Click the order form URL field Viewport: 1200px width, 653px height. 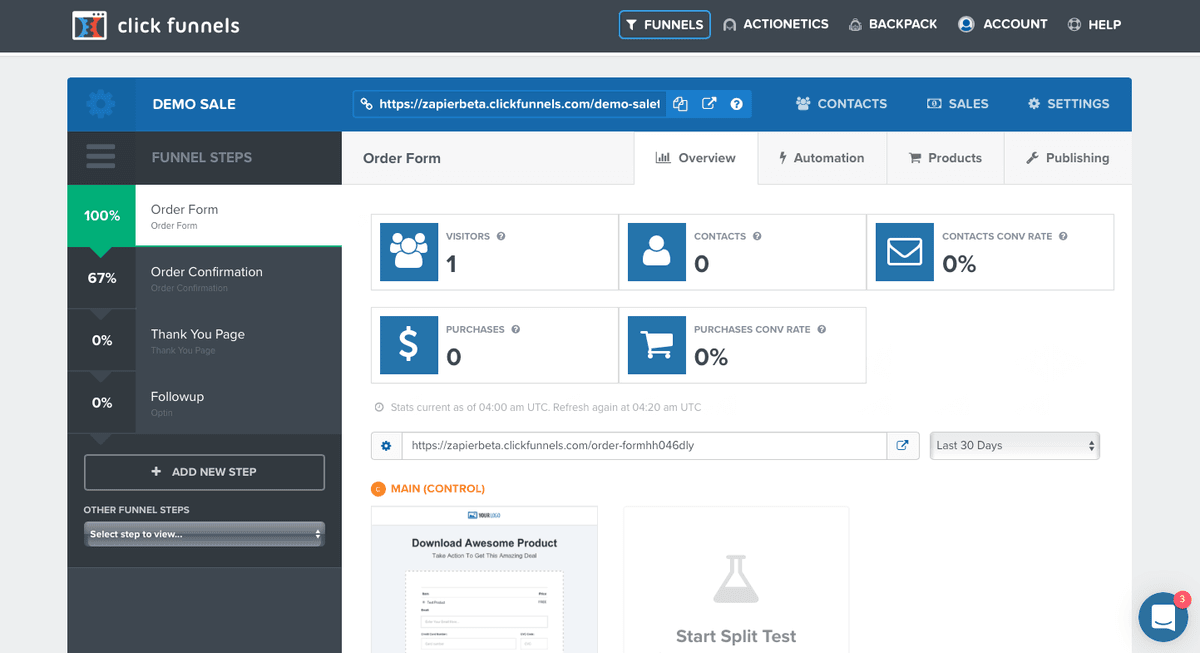[x=644, y=445]
